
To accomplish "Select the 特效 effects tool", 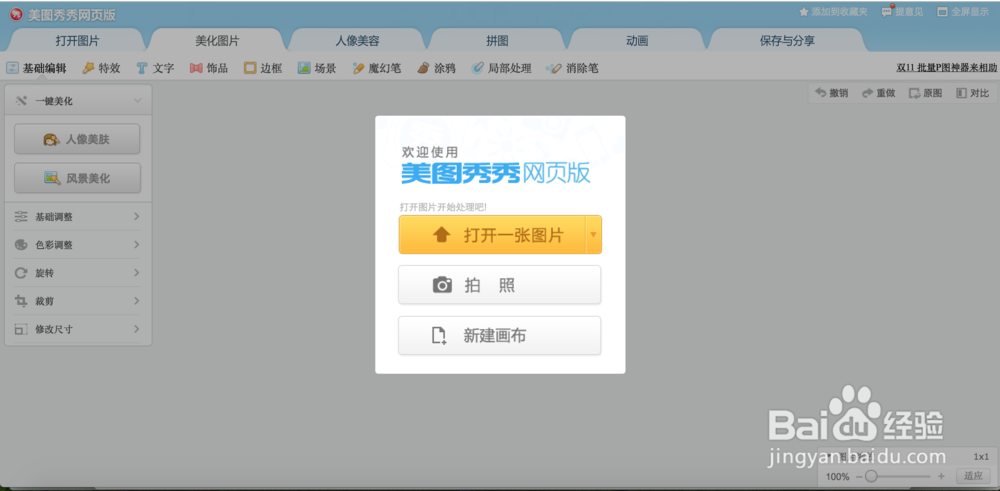I will pos(101,68).
